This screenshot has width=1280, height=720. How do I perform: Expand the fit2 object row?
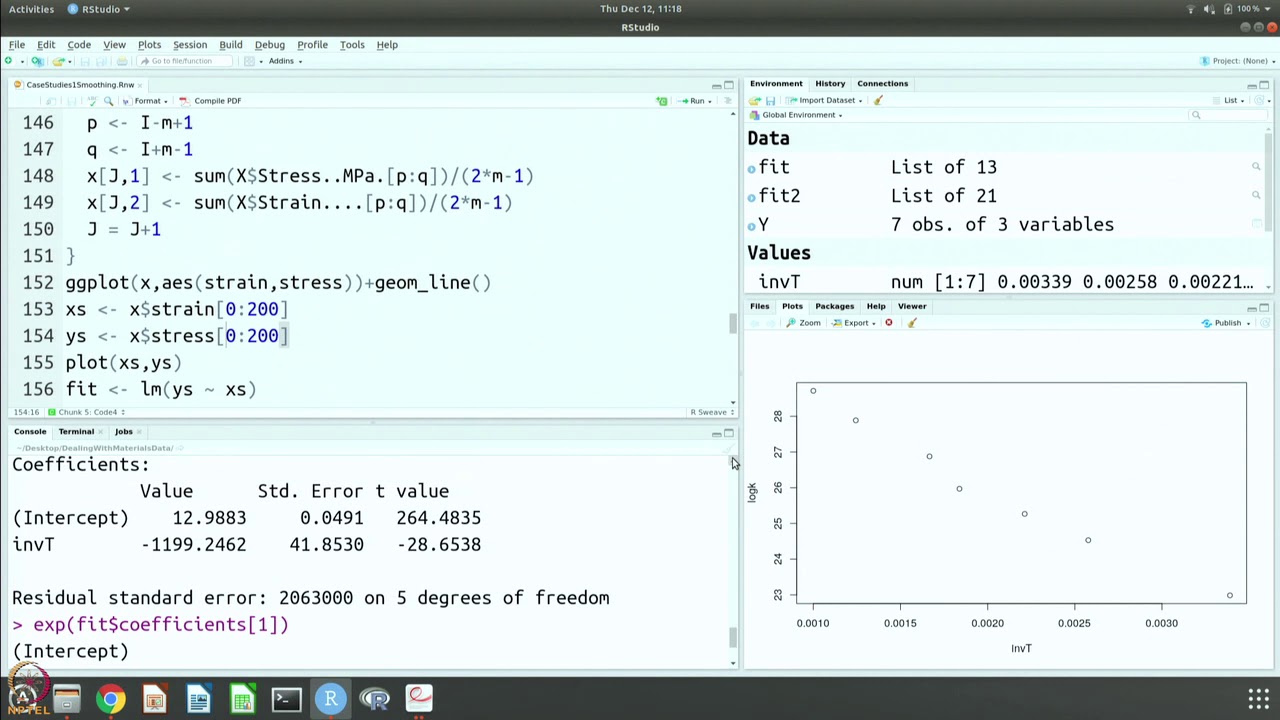(751, 197)
